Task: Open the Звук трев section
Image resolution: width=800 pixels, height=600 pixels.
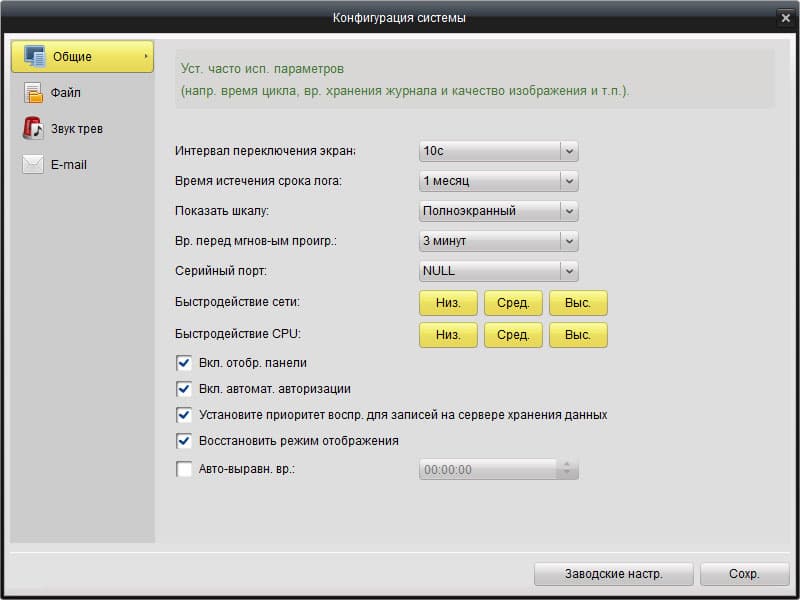Action: point(82,129)
